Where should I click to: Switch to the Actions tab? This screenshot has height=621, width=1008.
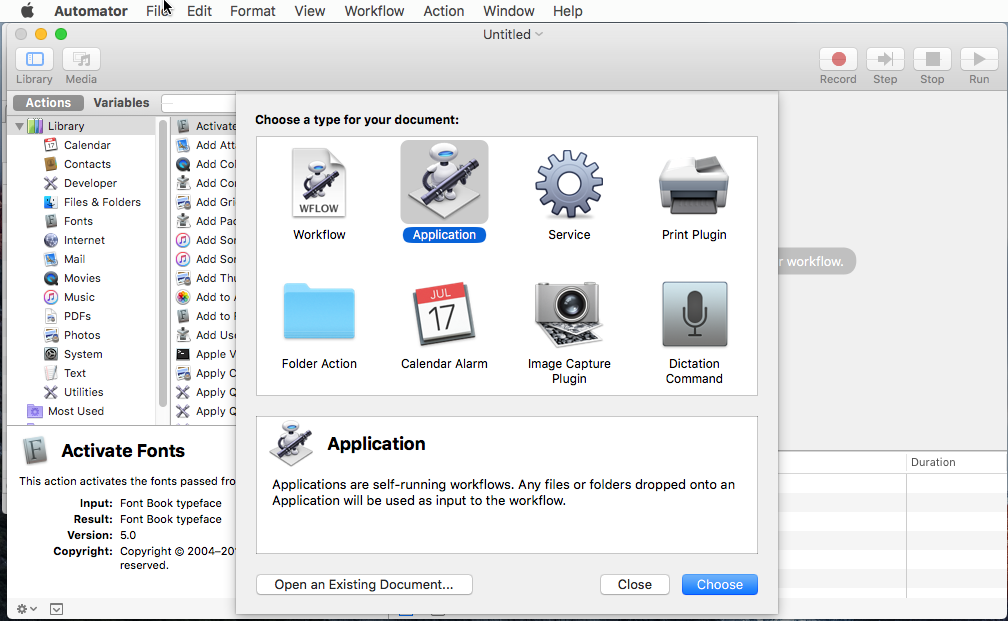[48, 102]
